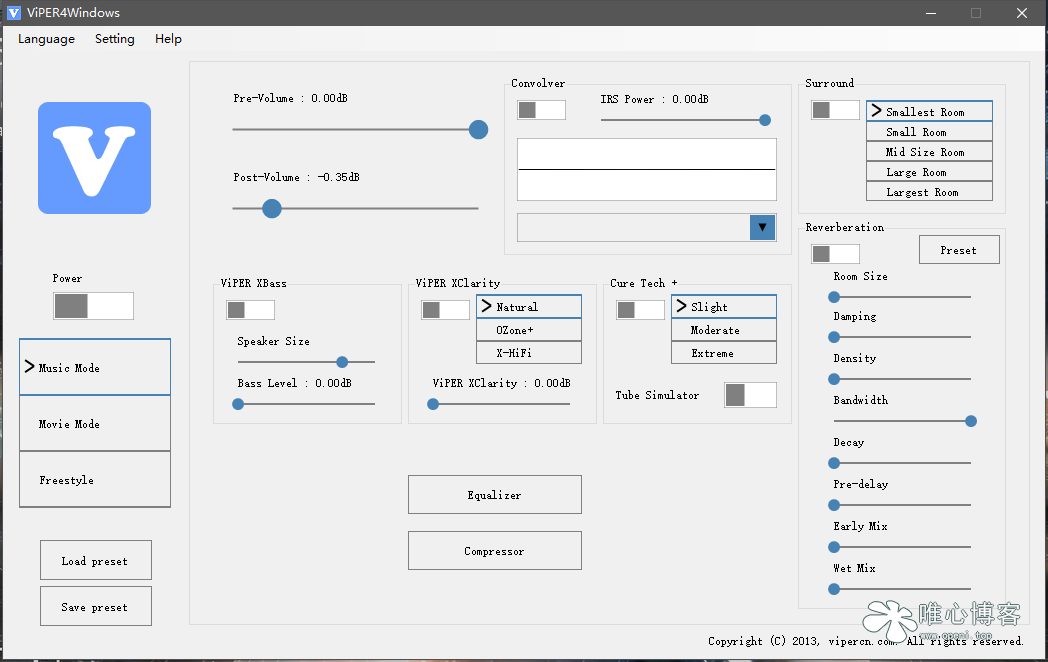
Task: Turn on the Surround switch
Action: coord(835,110)
